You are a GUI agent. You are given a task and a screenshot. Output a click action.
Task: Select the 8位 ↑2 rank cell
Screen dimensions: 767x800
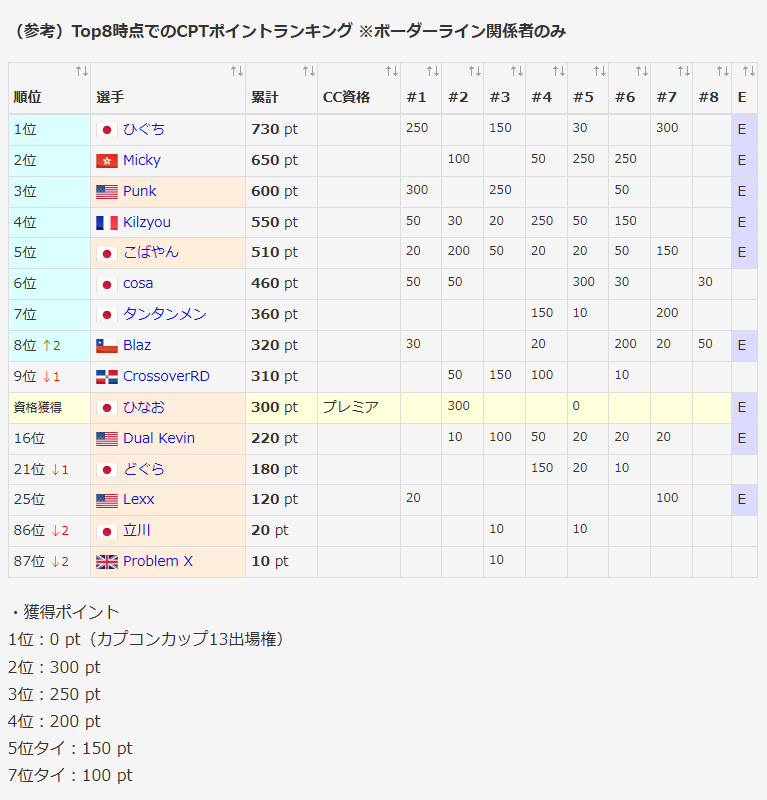pyautogui.click(x=50, y=346)
